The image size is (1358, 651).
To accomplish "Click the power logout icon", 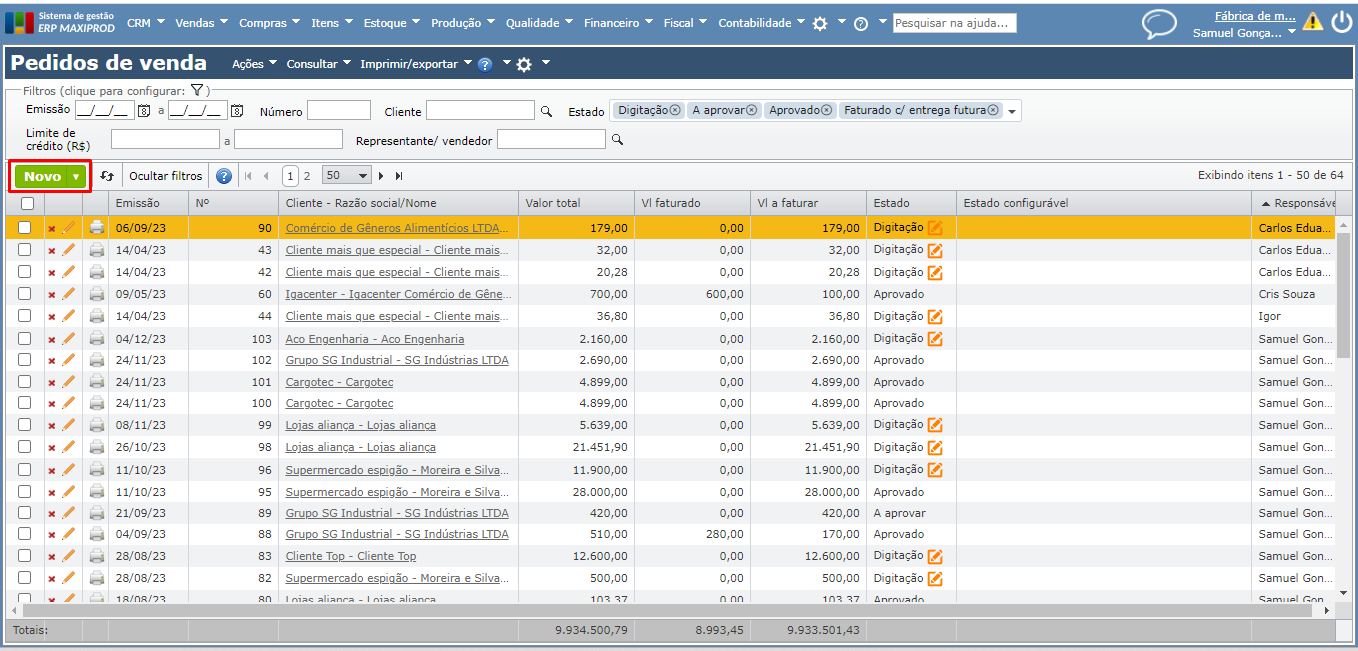I will click(x=1341, y=22).
